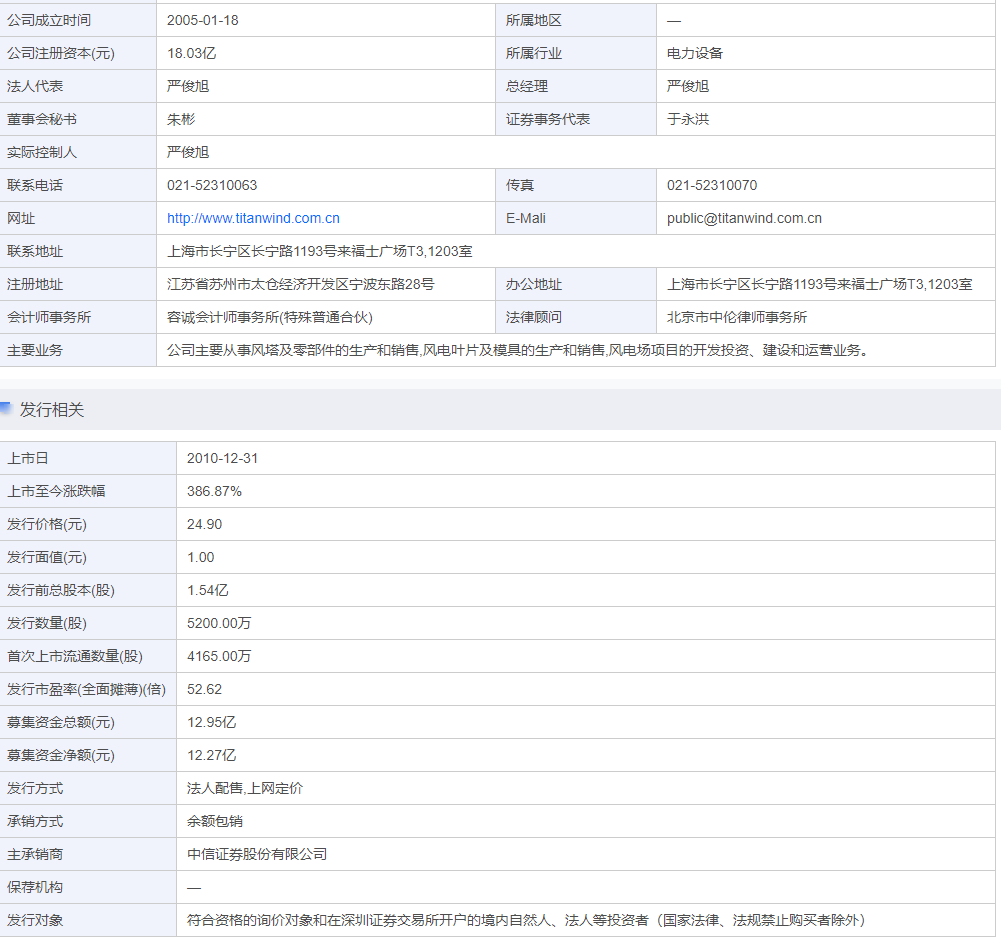1001x946 pixels.
Task: Click the 所属行业 label cell
Action: tap(576, 54)
